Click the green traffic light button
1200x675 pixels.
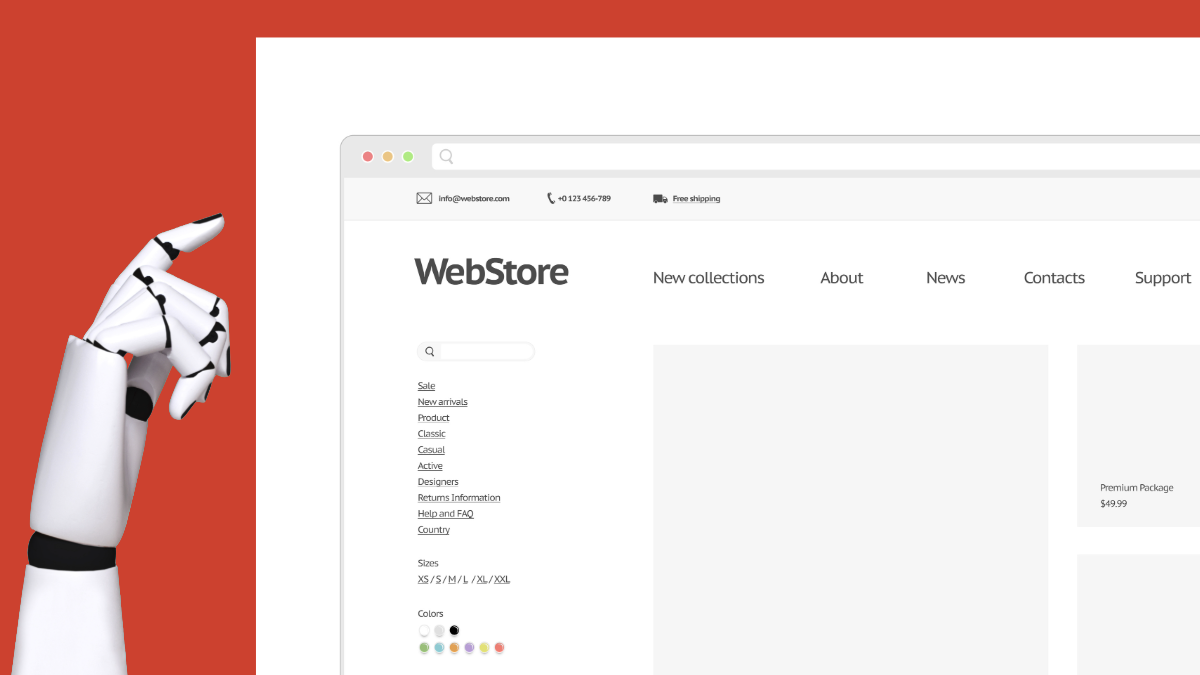point(408,156)
